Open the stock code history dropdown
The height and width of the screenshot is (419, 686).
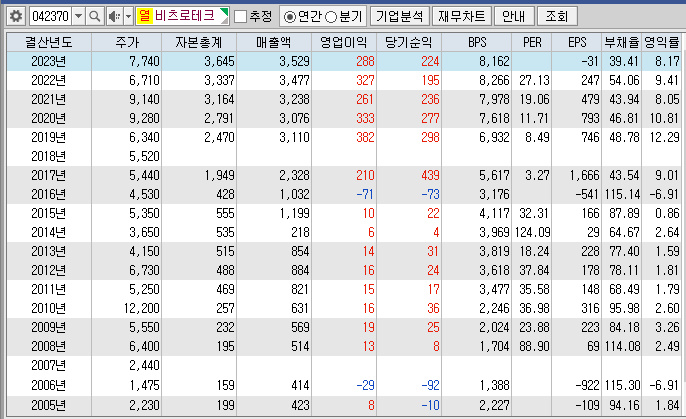point(78,17)
